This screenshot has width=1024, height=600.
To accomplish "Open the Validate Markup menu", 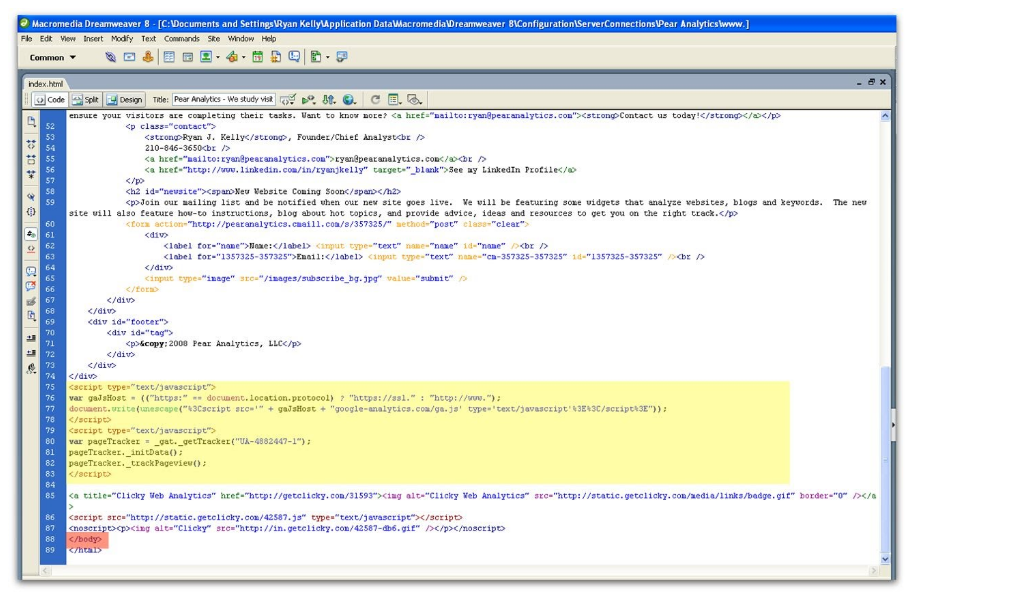I will [308, 100].
